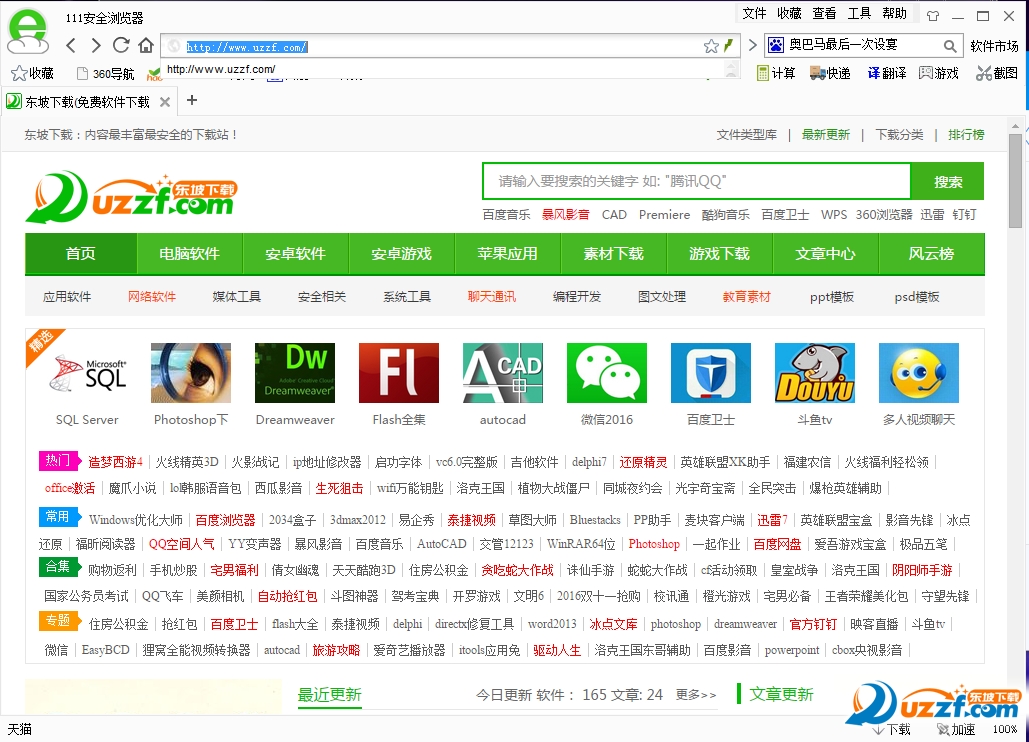Viewport: 1029px width, 742px height.
Task: Close the 东坡下载 tab
Action: pos(165,102)
